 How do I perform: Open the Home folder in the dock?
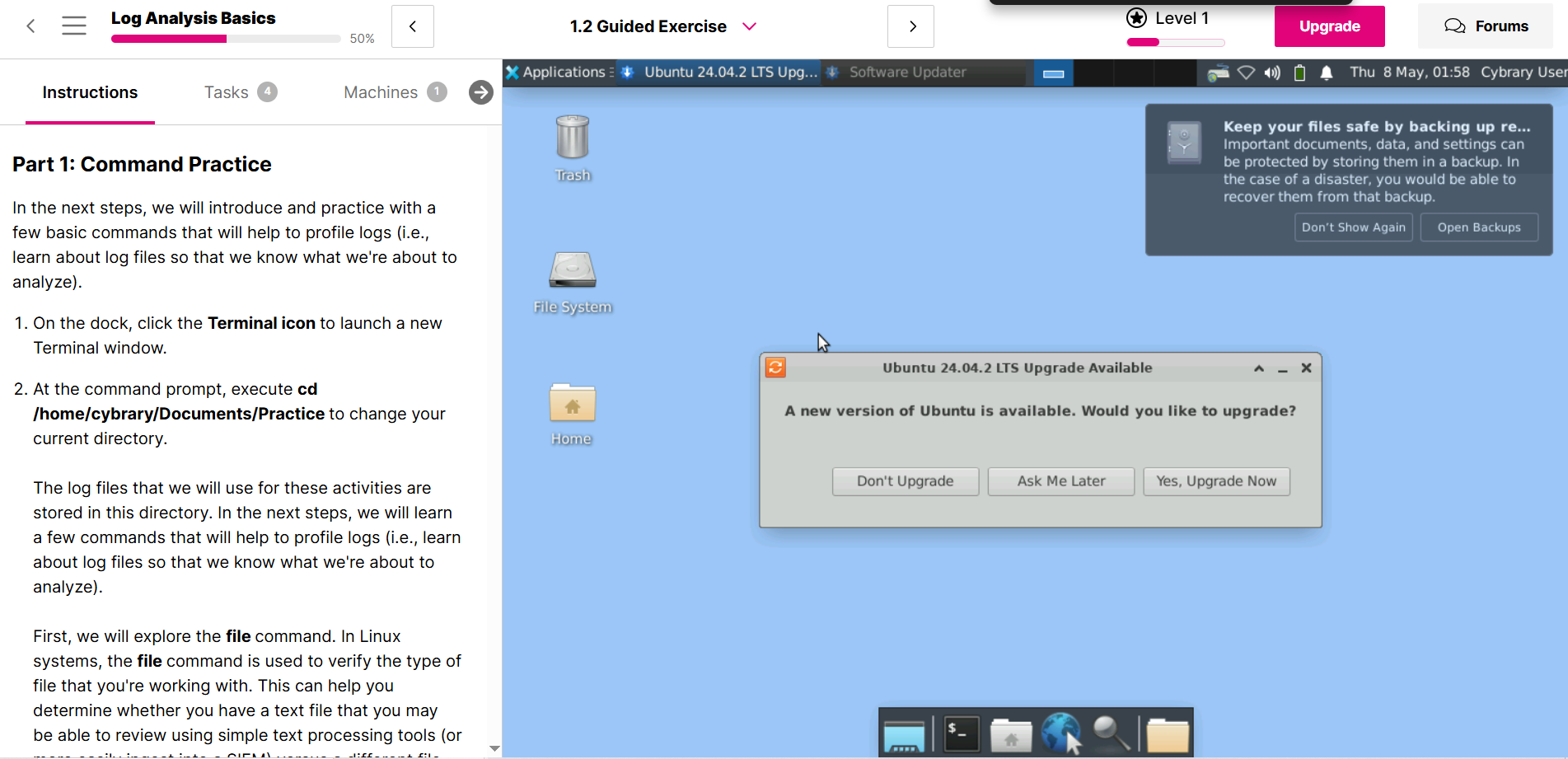pos(1011,734)
